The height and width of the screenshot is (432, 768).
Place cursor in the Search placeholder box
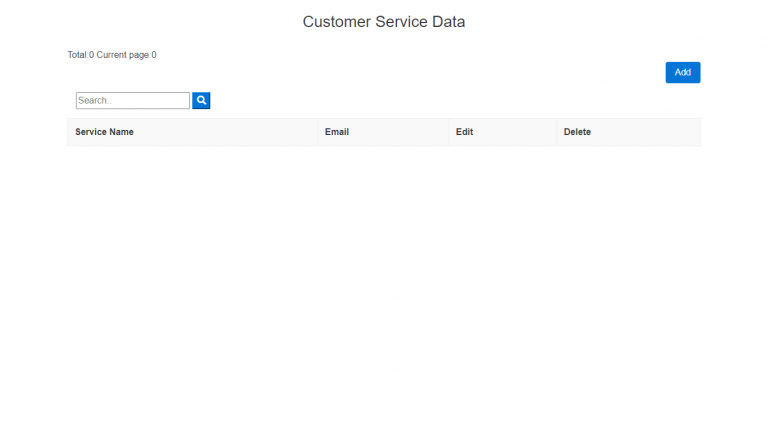tap(132, 101)
